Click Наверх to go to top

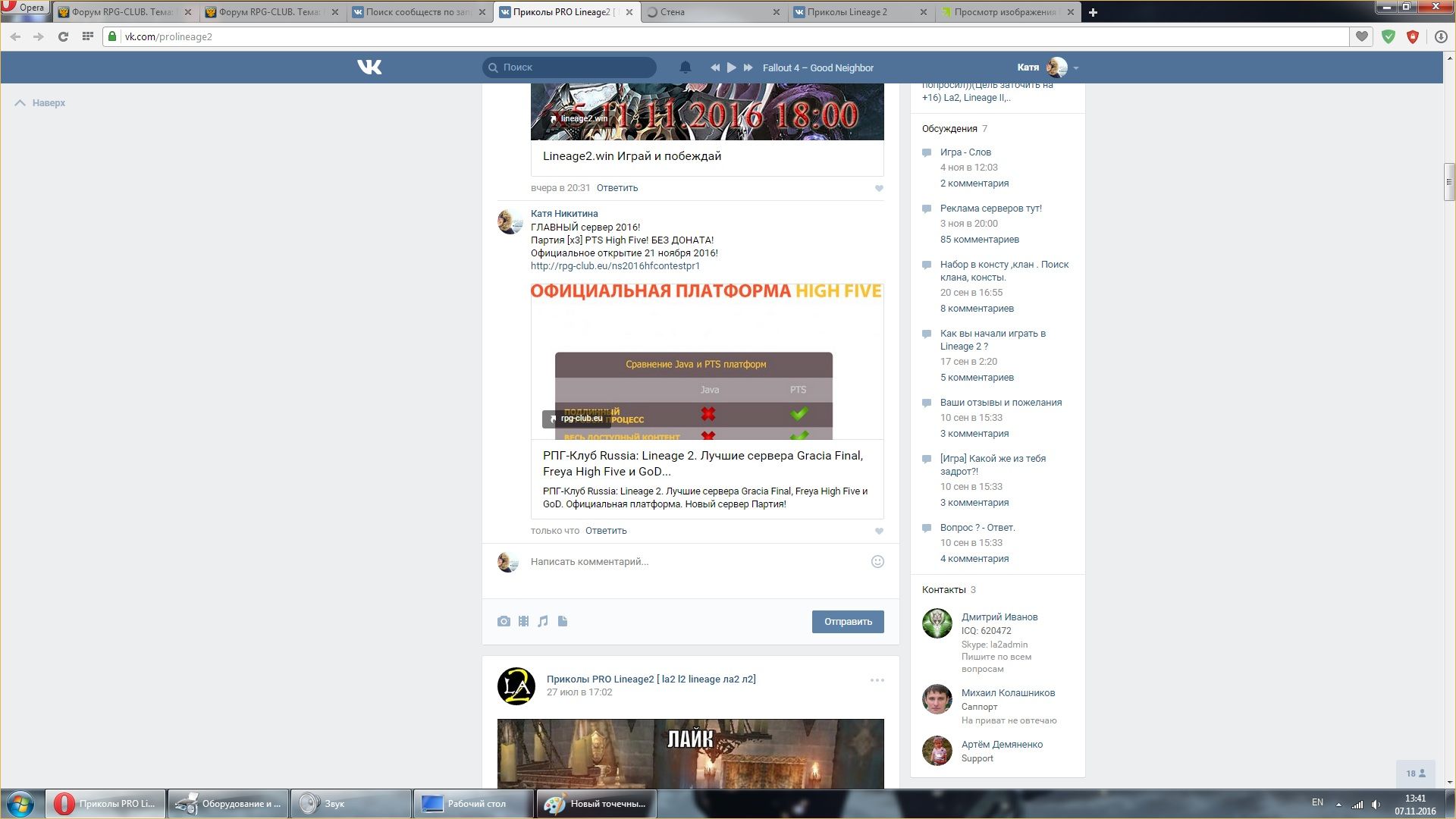click(x=40, y=103)
